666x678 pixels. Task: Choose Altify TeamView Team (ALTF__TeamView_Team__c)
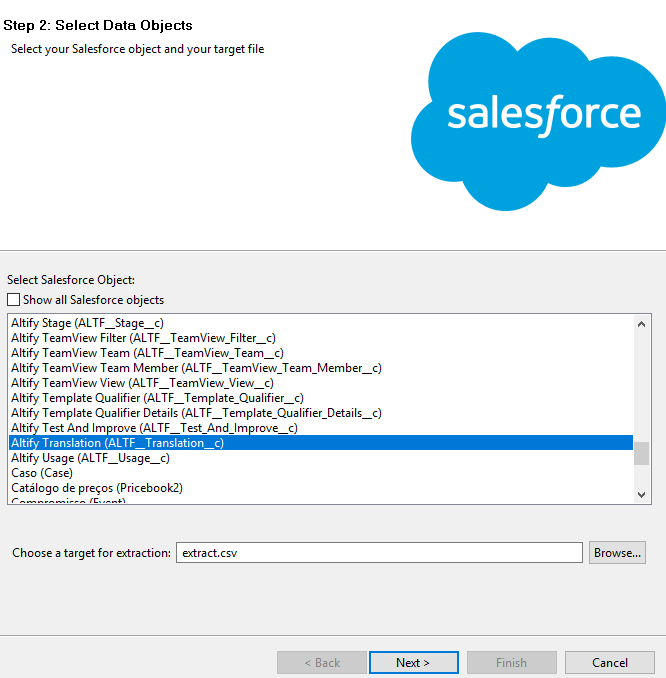pos(321,353)
